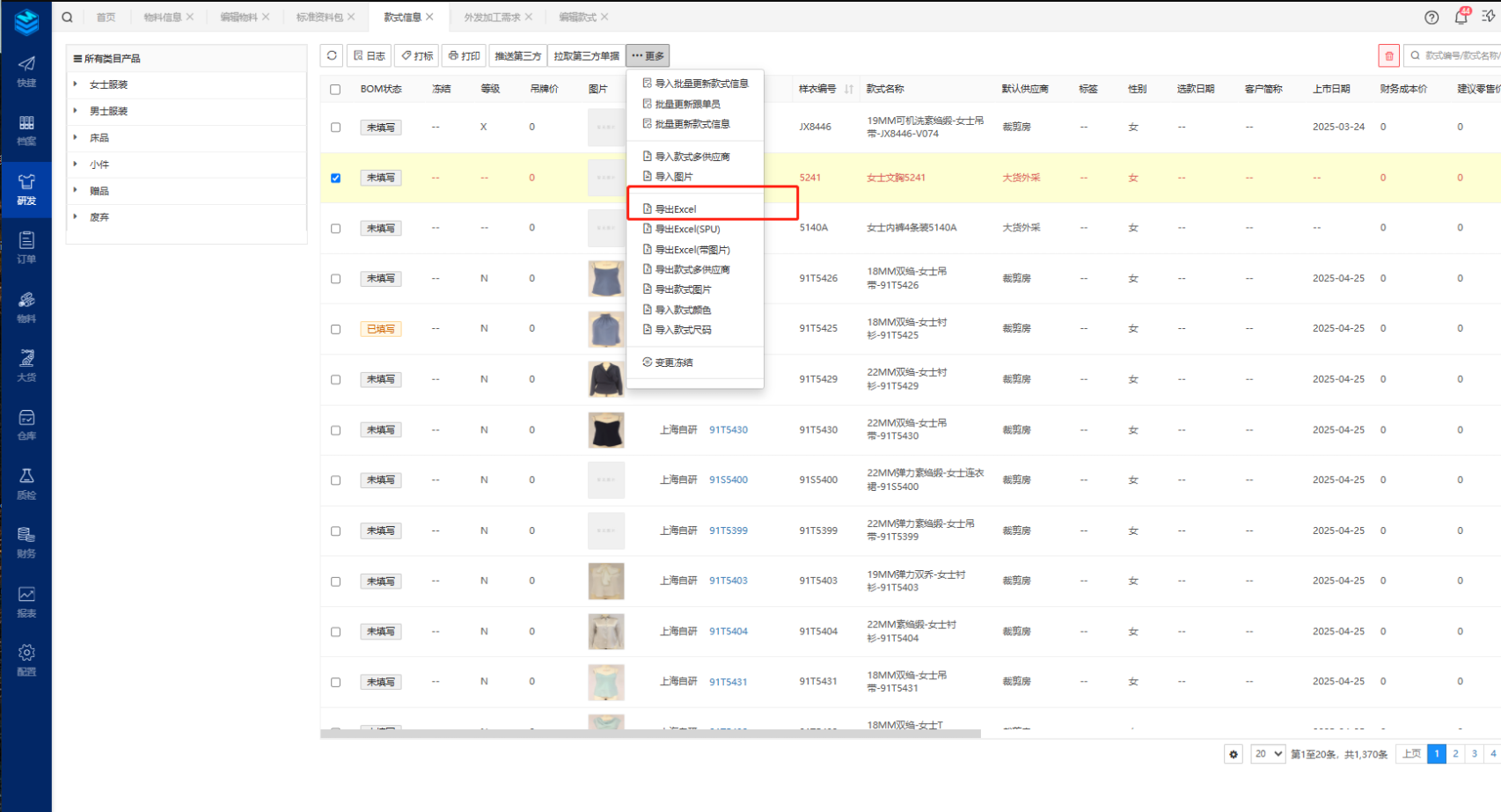Screen dimensions: 1501x812
Task: Open the page size dropdown showing 20
Action: tap(1267, 754)
